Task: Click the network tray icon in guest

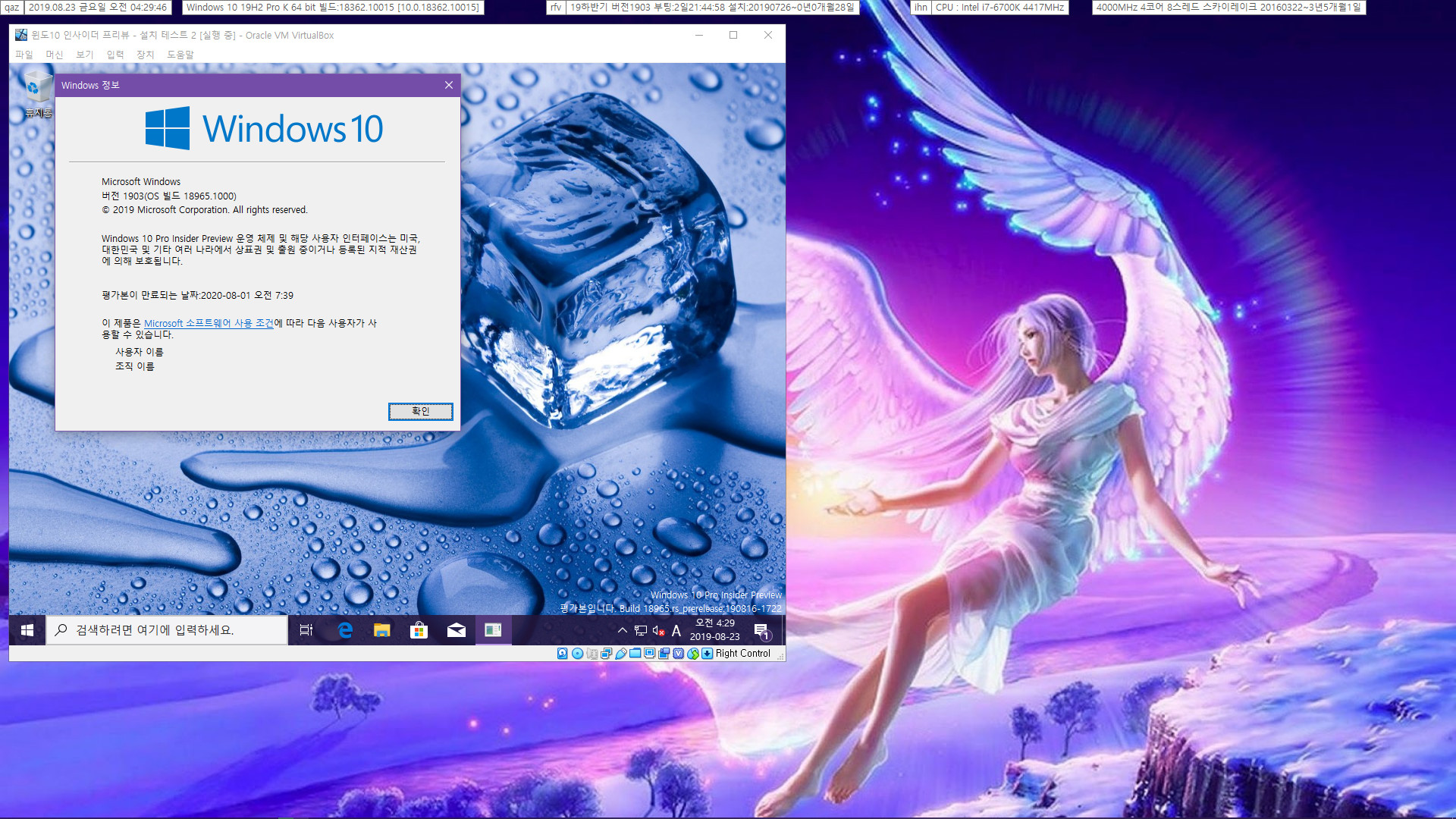Action: tap(641, 630)
